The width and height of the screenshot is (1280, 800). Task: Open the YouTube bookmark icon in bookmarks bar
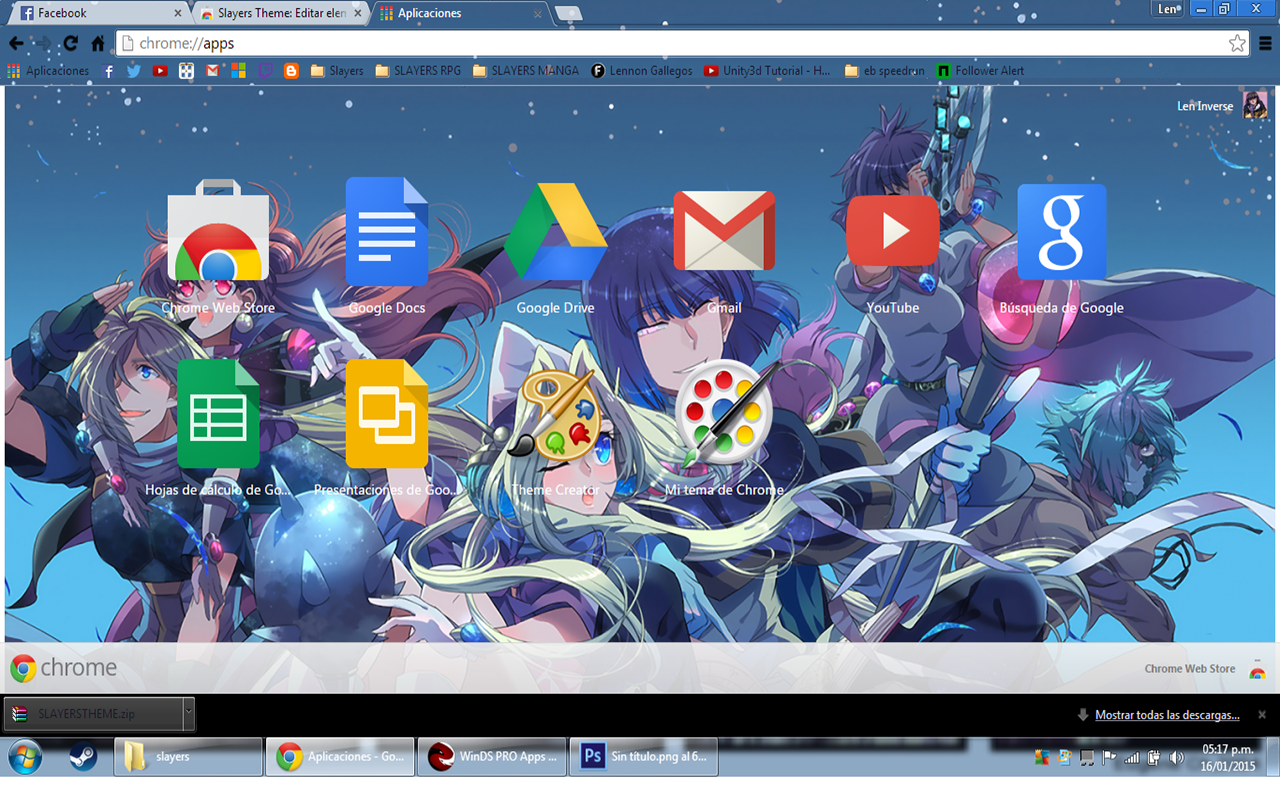[160, 71]
